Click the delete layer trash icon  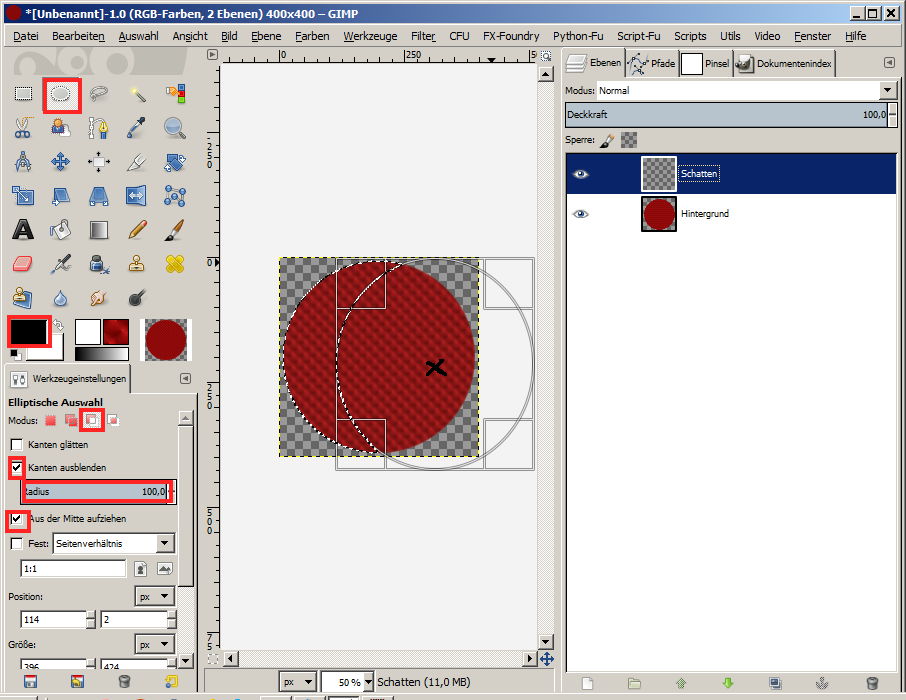[x=872, y=683]
